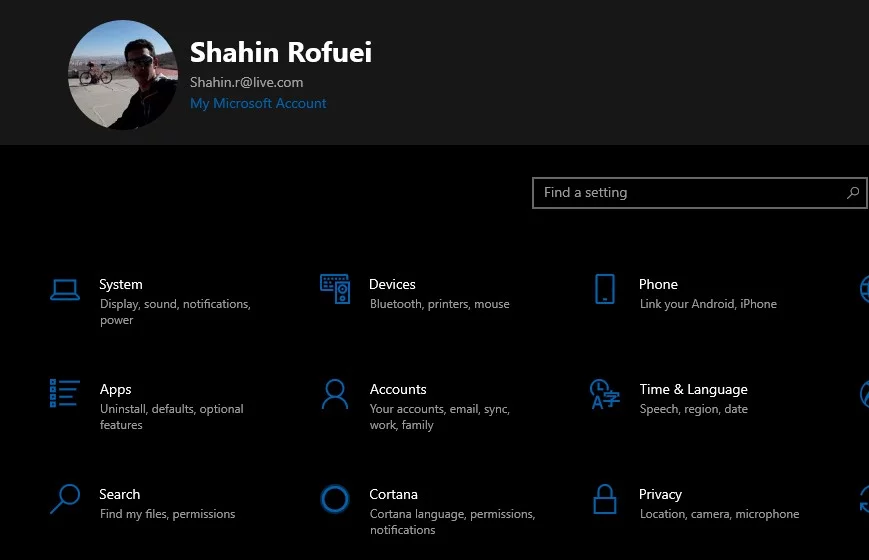Click "Cortana language, permissions, notifications" text
Image resolution: width=869 pixels, height=560 pixels.
[x=452, y=522]
